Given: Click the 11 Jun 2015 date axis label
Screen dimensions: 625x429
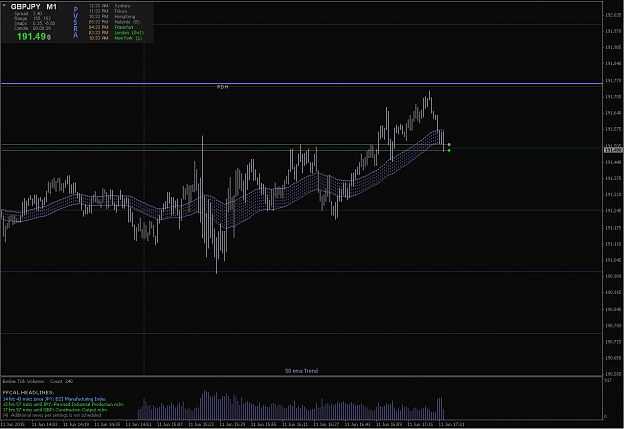Looking at the screenshot, I should tap(14, 424).
